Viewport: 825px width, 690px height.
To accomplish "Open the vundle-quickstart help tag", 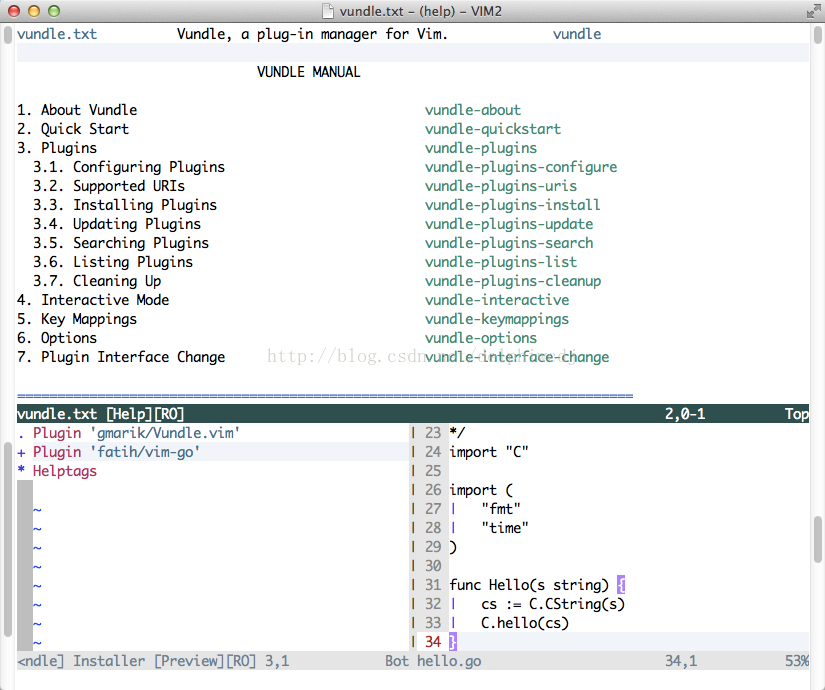I will point(492,129).
